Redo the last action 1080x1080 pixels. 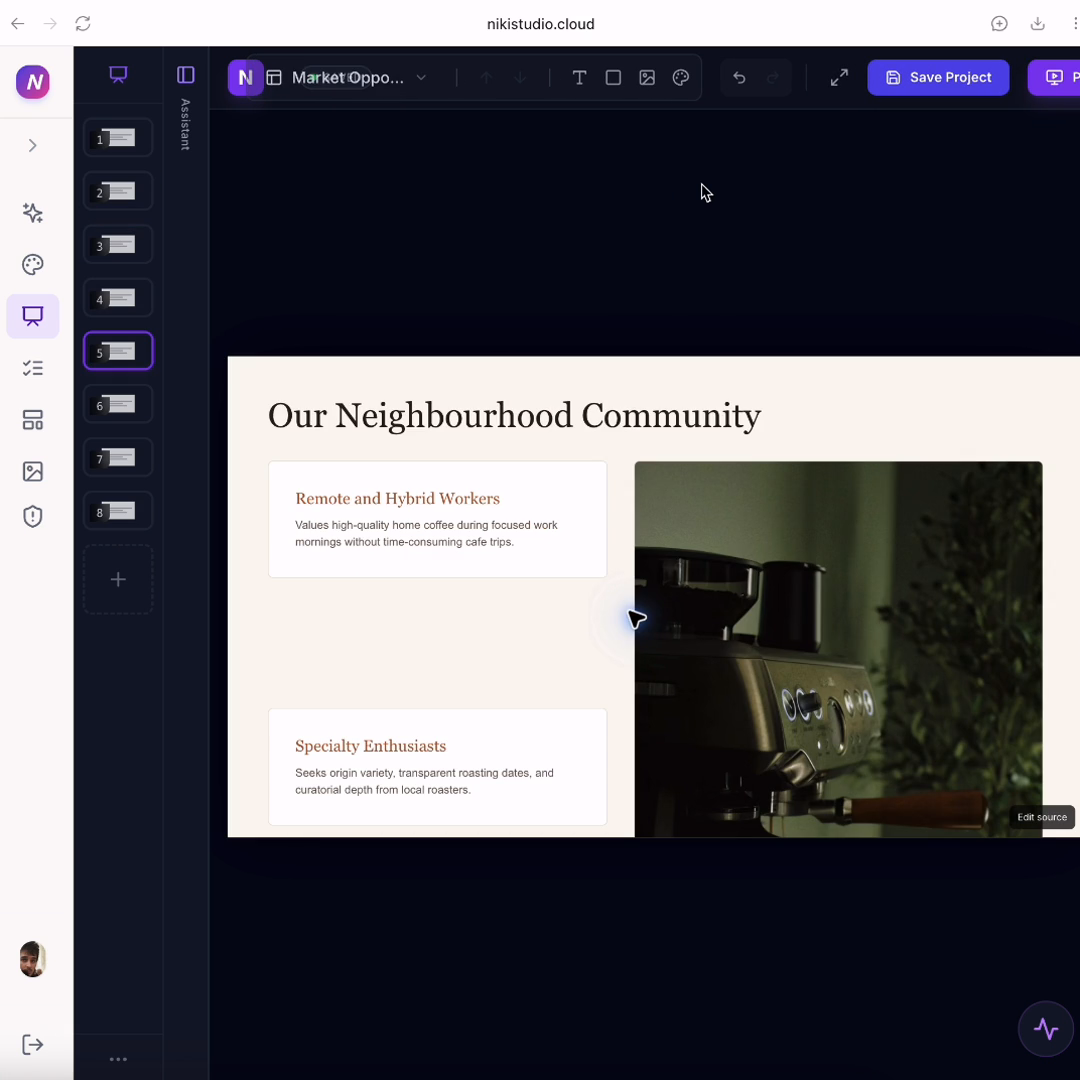tap(773, 78)
